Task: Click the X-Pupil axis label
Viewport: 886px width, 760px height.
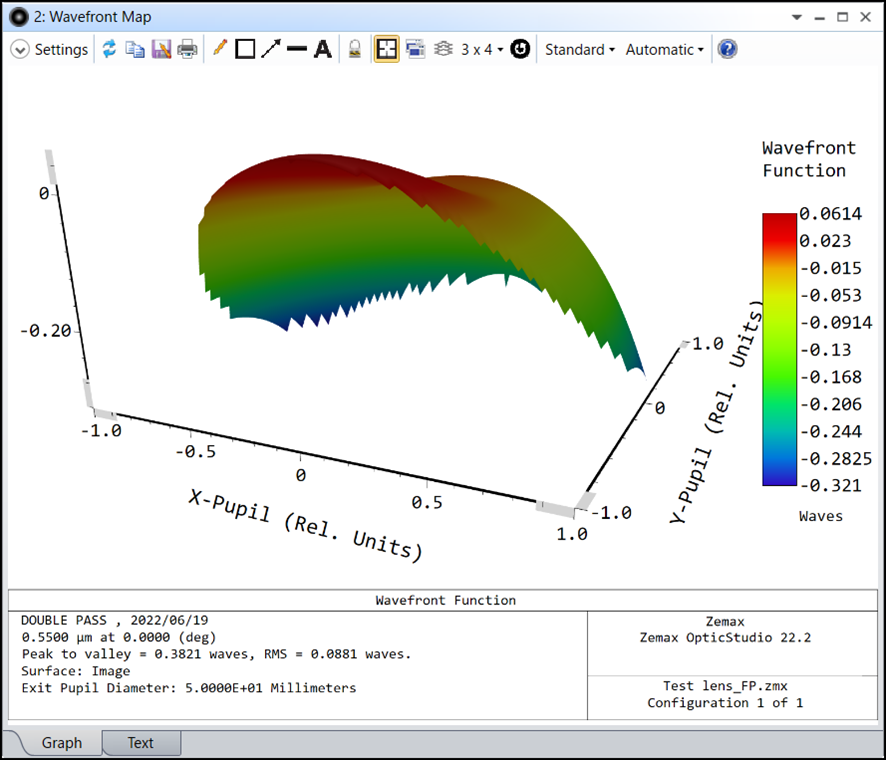Action: (305, 526)
